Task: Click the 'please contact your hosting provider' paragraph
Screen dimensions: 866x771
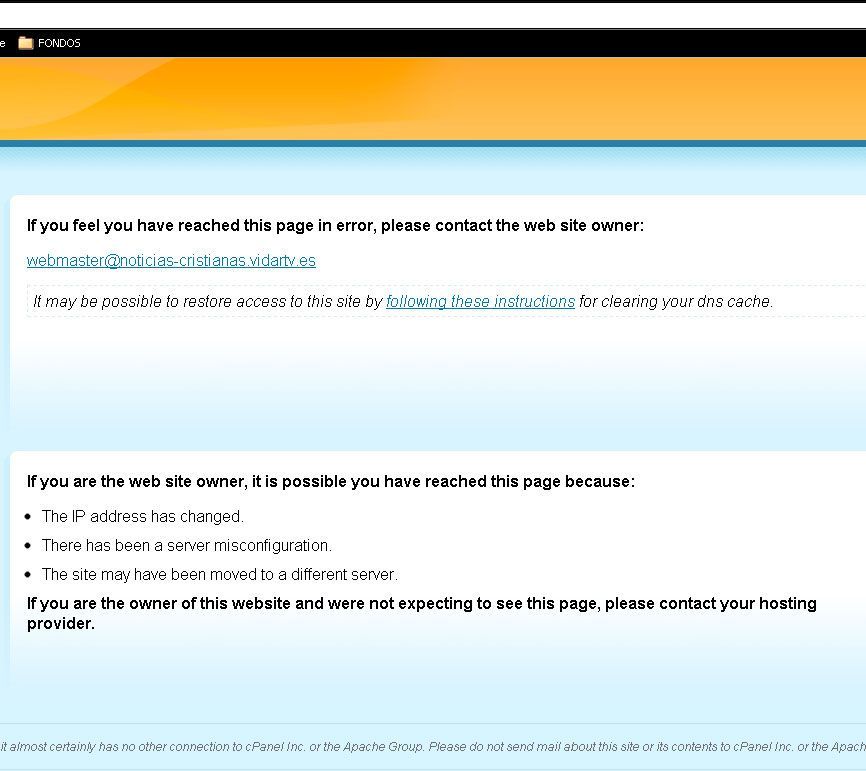Action: pos(422,613)
